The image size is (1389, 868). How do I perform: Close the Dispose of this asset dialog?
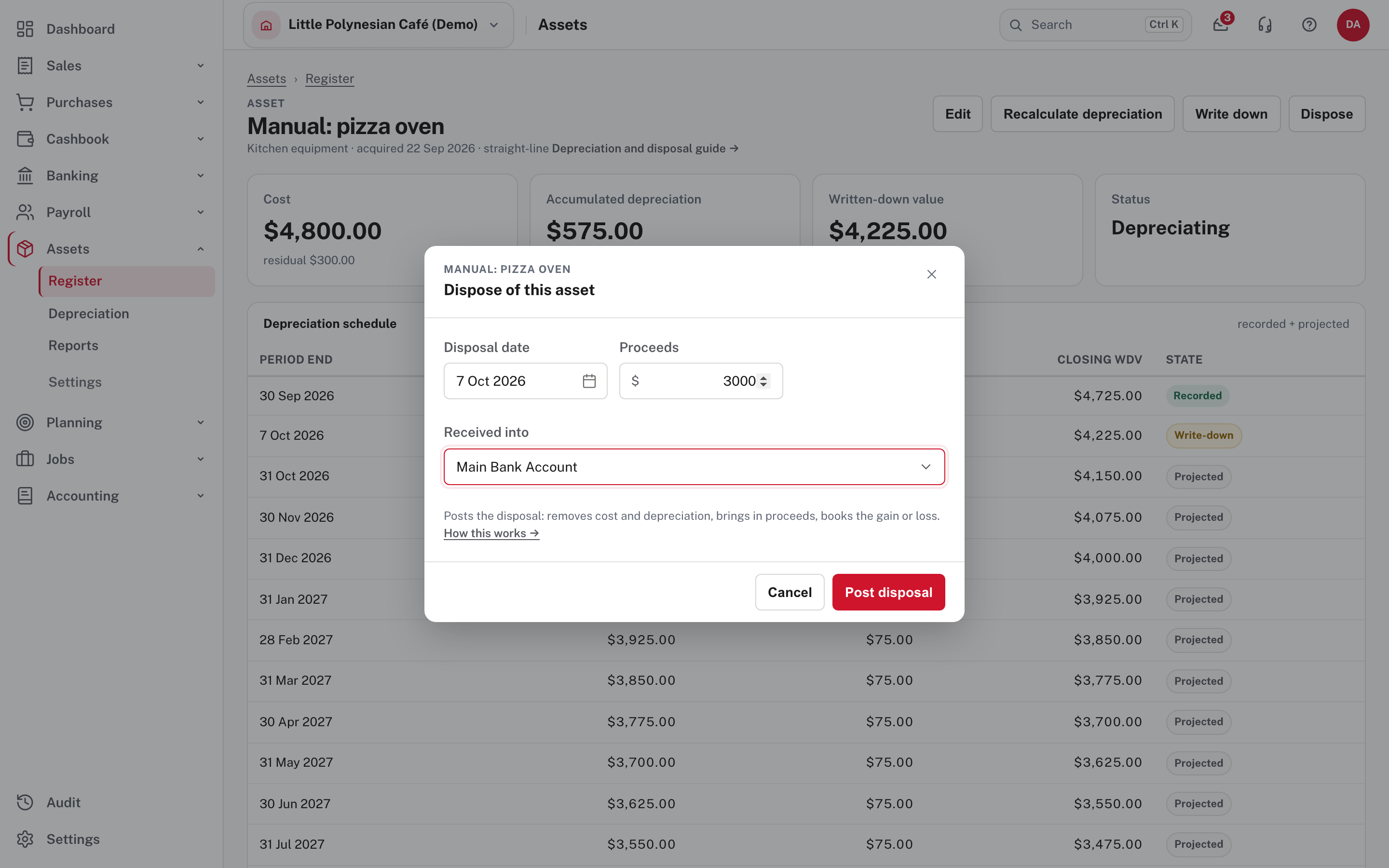932,274
